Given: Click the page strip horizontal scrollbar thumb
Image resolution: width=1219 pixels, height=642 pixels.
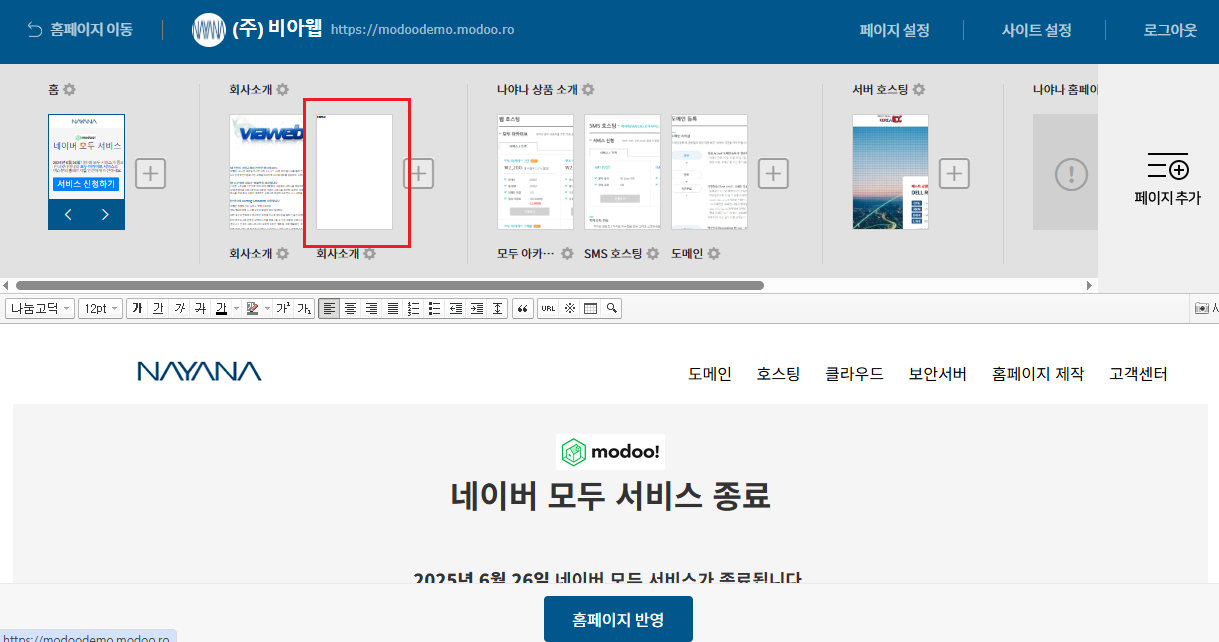Looking at the screenshot, I should coord(390,285).
